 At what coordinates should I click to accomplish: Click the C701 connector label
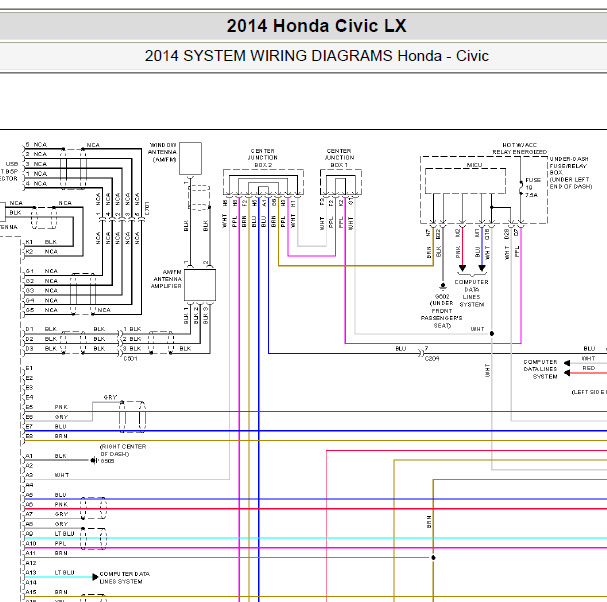click(x=147, y=209)
